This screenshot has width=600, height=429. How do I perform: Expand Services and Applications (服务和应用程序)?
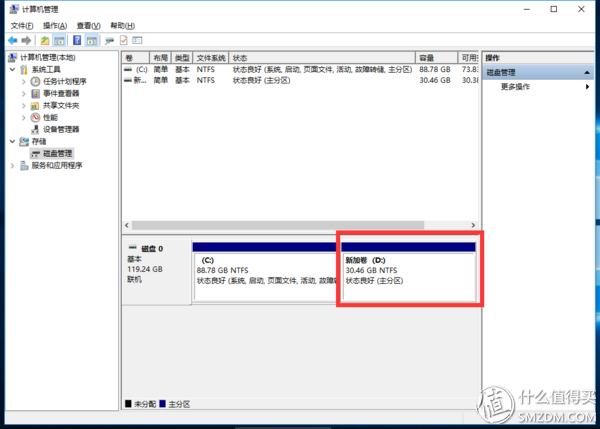pos(12,166)
